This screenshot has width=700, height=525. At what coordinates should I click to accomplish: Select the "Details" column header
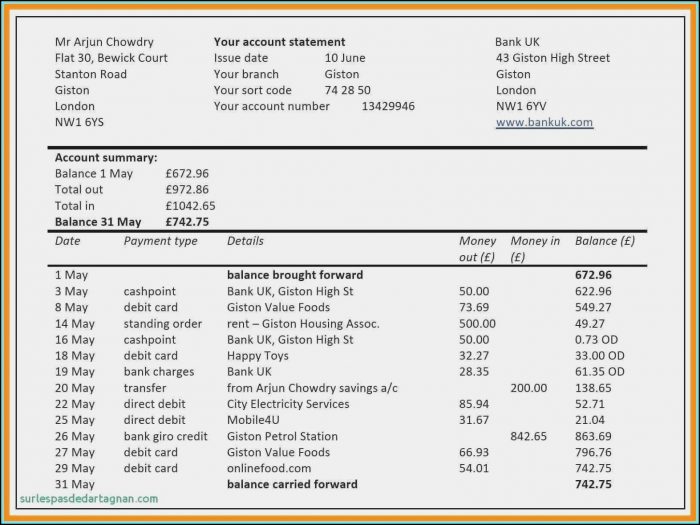pyautogui.click(x=245, y=241)
